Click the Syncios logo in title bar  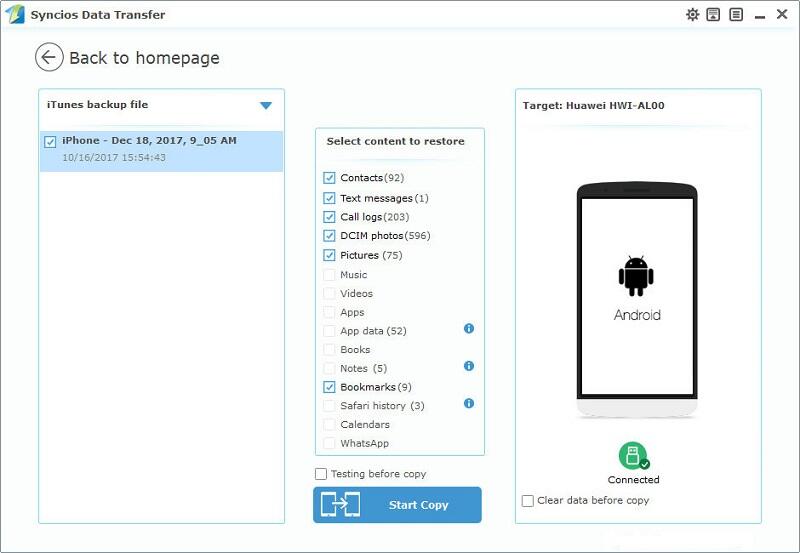tap(15, 15)
